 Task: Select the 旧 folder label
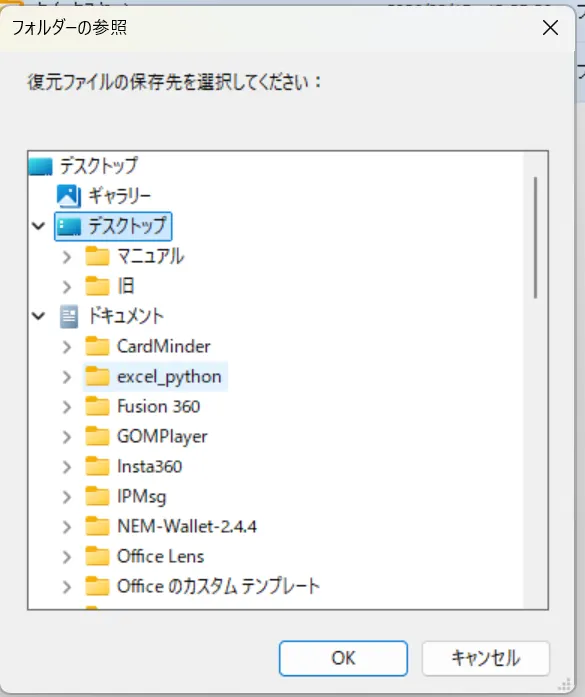coord(126,286)
